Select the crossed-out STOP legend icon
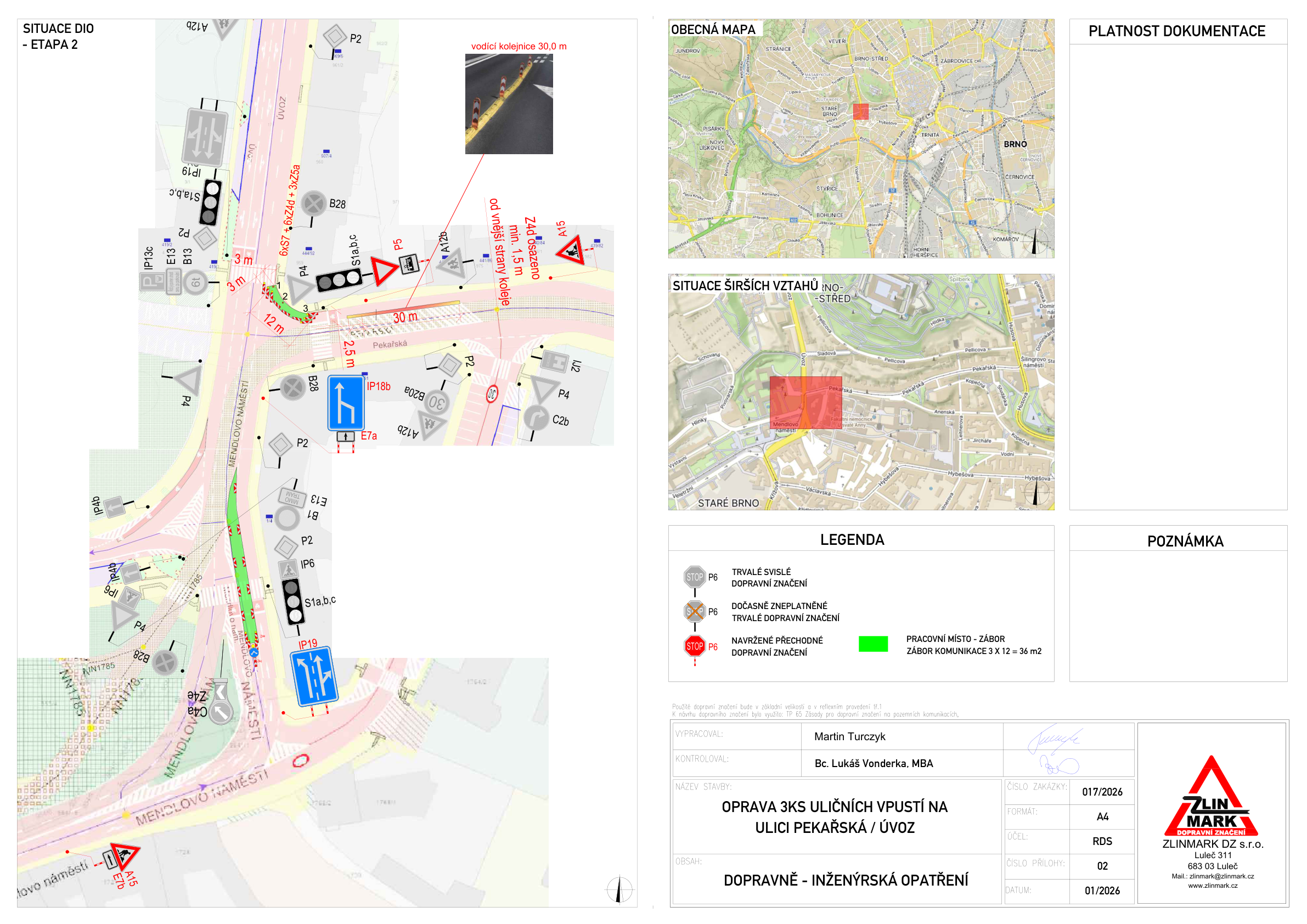1307x924 pixels. tap(695, 612)
